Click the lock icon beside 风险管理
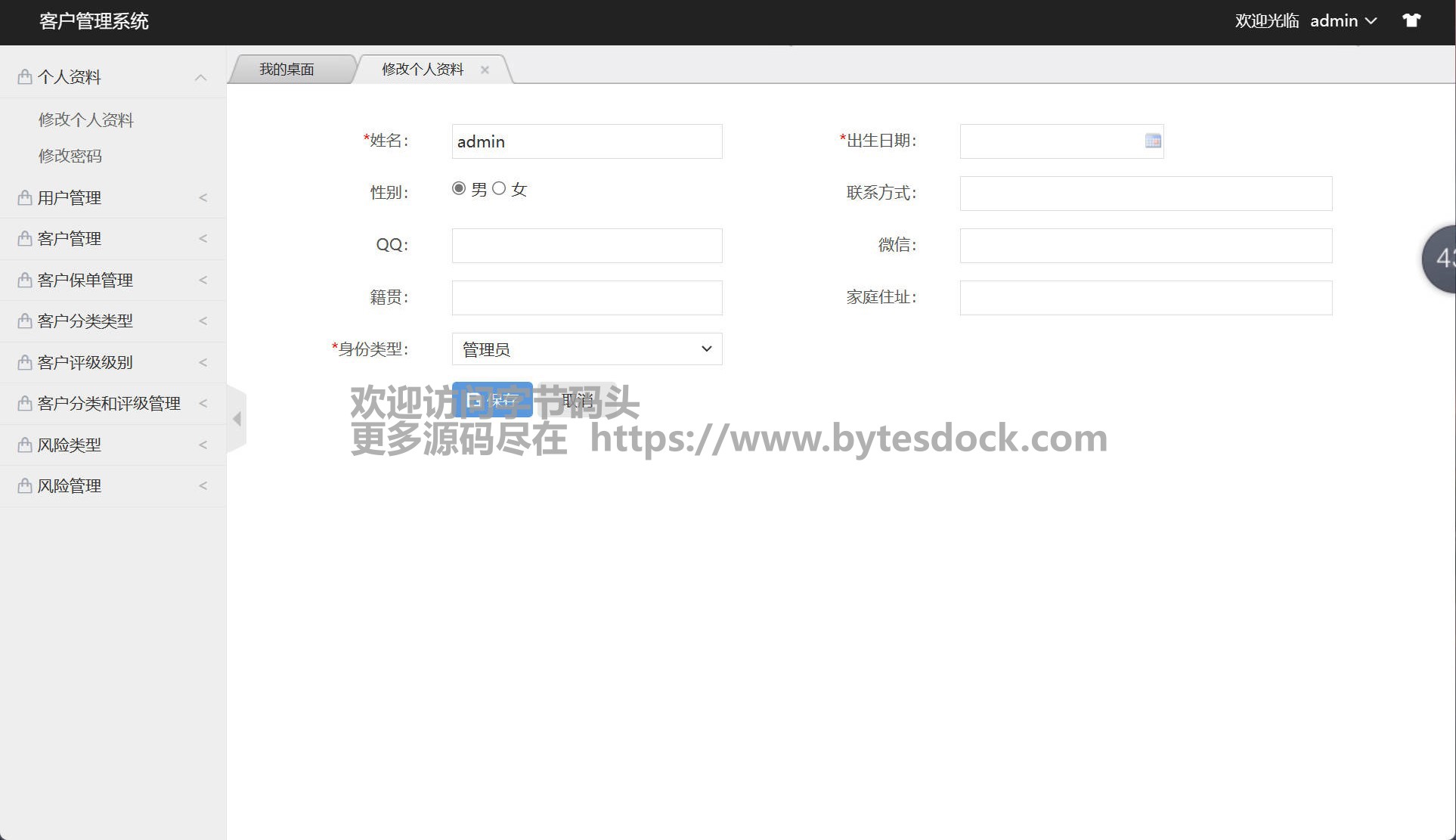The width and height of the screenshot is (1456, 840). click(24, 485)
